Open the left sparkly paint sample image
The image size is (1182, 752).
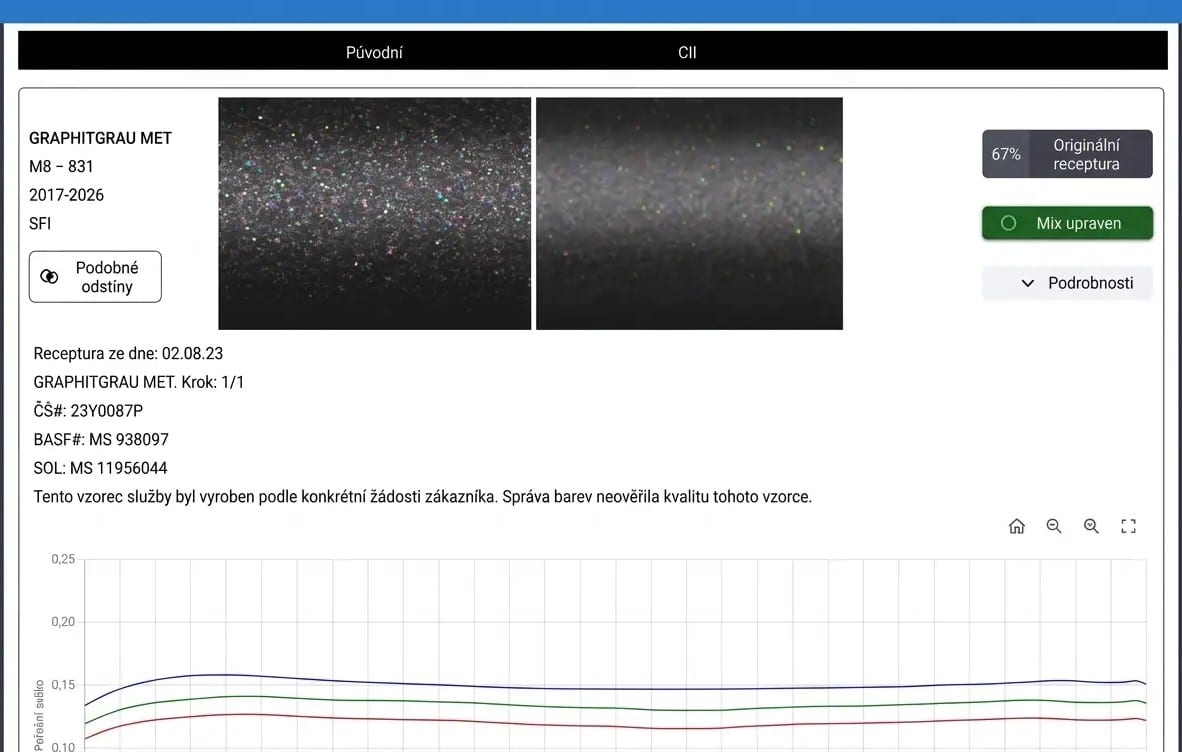tap(374, 213)
